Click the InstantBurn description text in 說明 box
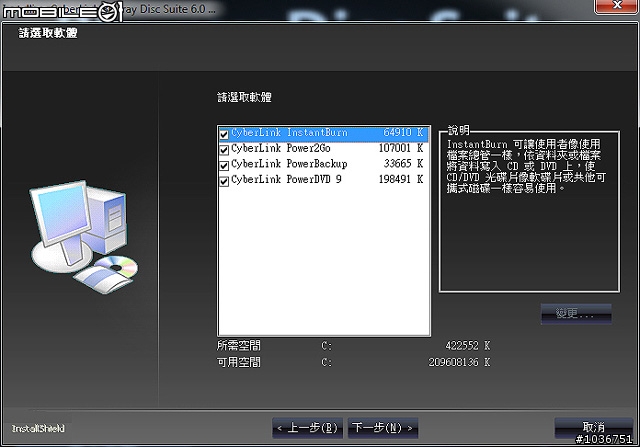Screen dimensions: 640x447 pyautogui.click(x=526, y=166)
